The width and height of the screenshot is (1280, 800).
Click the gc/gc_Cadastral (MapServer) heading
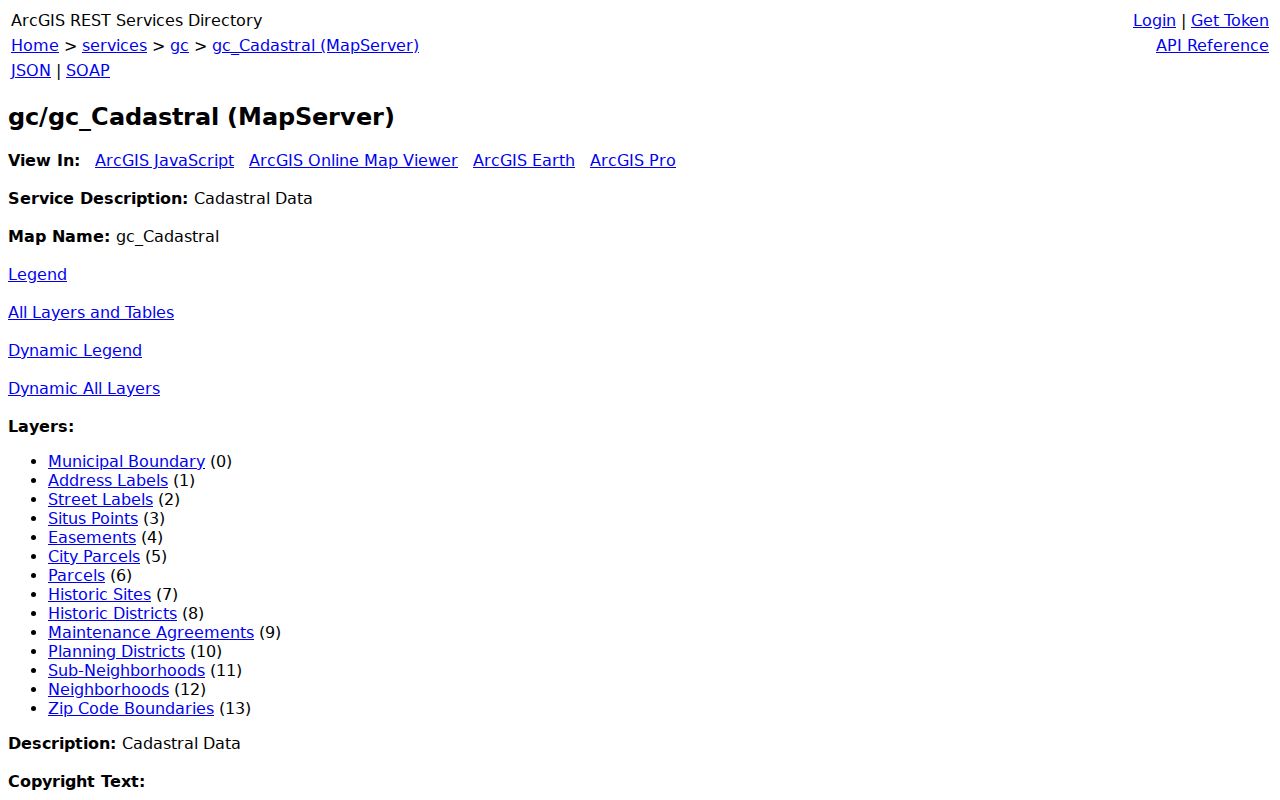(201, 117)
